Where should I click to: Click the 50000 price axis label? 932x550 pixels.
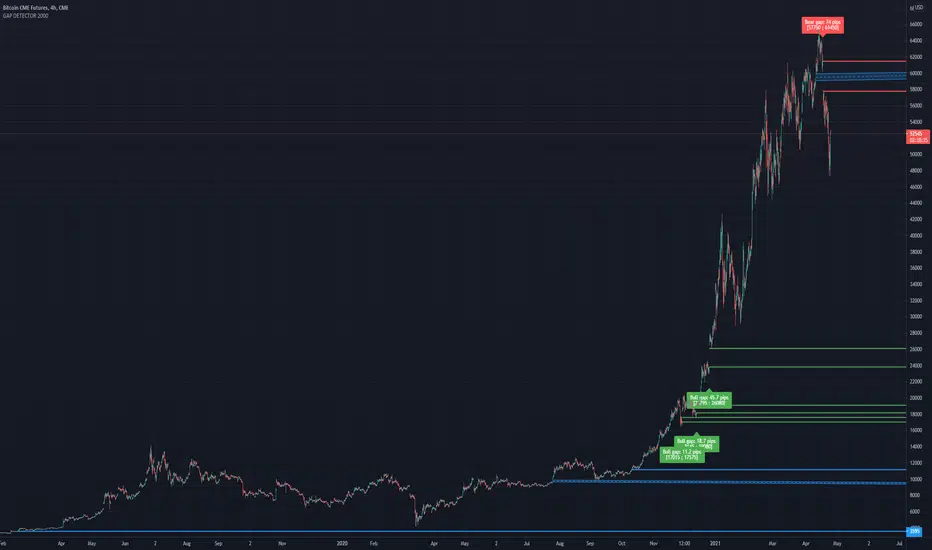coord(915,154)
